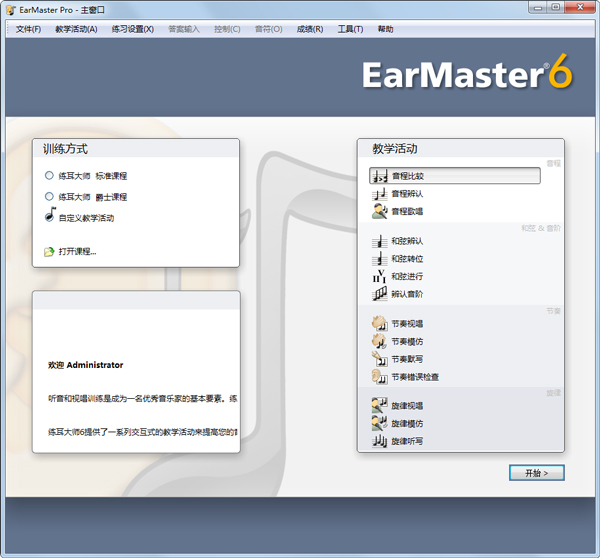Select the 节奏错误检查 activity label
The width and height of the screenshot is (600, 558).
(x=415, y=377)
